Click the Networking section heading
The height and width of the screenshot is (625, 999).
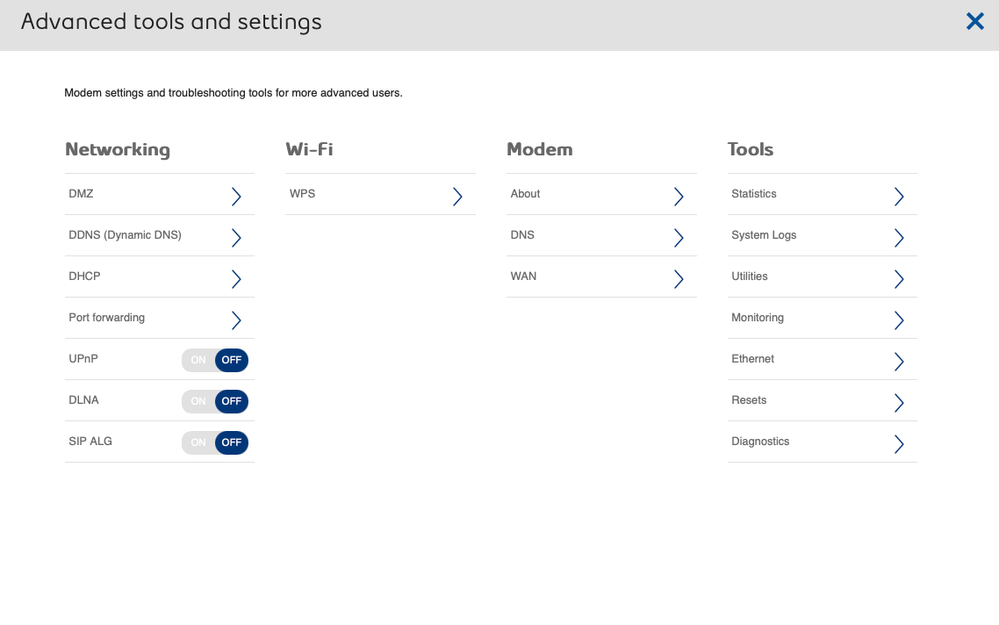[x=117, y=149]
